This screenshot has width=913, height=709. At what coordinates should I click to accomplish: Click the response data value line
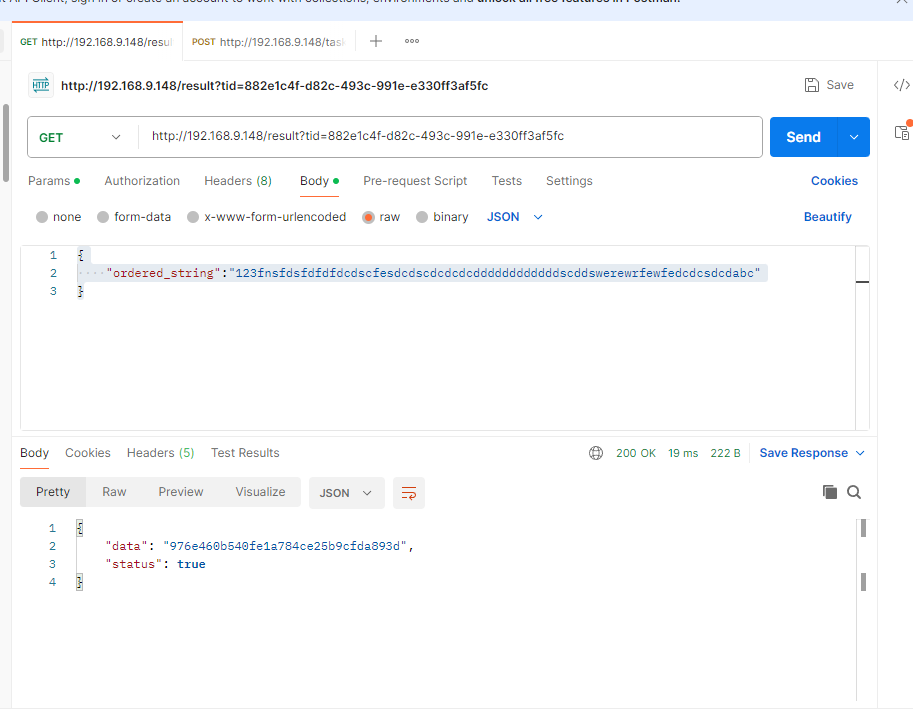260,546
